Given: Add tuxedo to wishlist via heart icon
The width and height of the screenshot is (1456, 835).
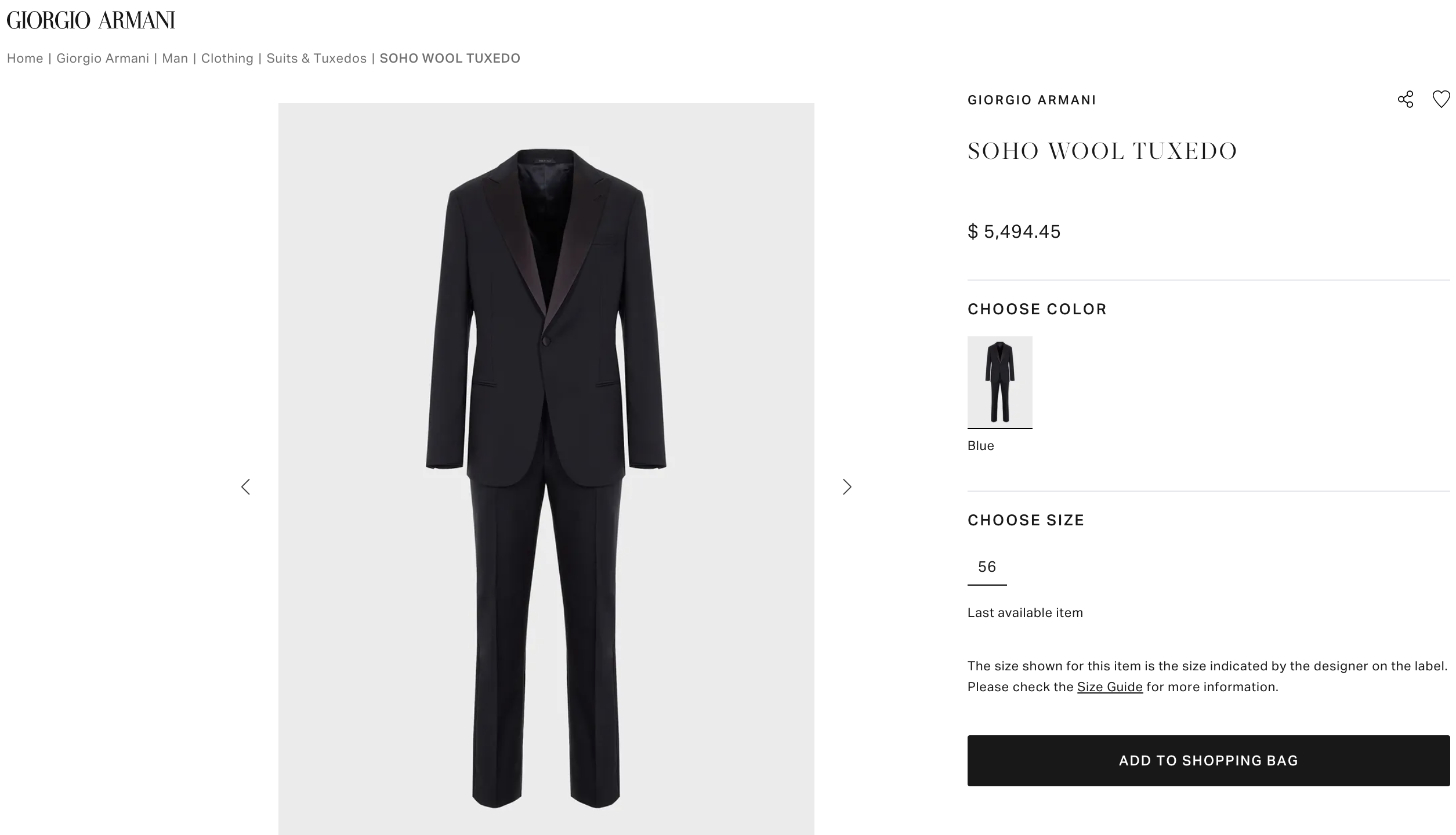Looking at the screenshot, I should (x=1440, y=100).
